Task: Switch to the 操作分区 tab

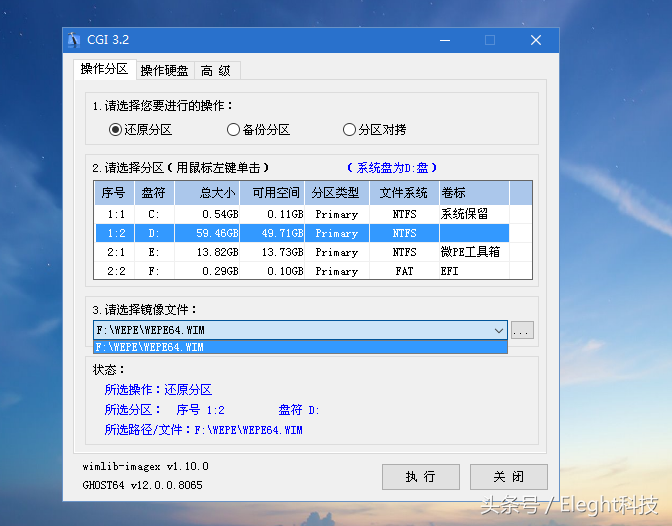Action: coord(104,69)
